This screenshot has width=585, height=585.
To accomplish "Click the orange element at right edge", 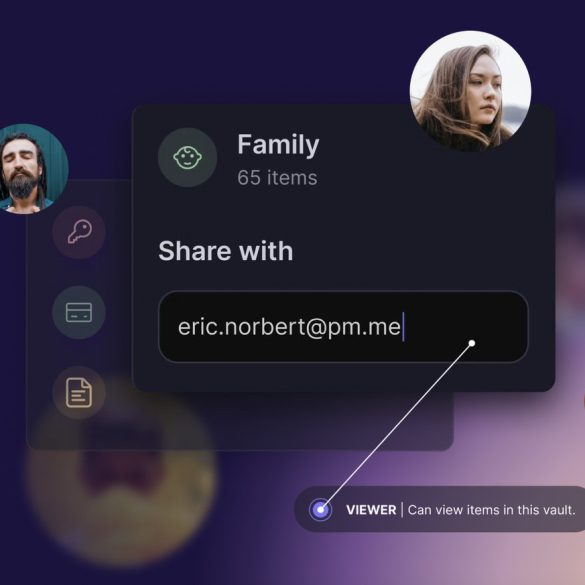I will point(584,401).
